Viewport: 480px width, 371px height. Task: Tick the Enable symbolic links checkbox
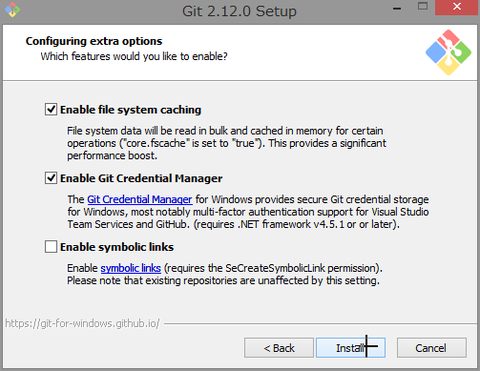coord(51,247)
